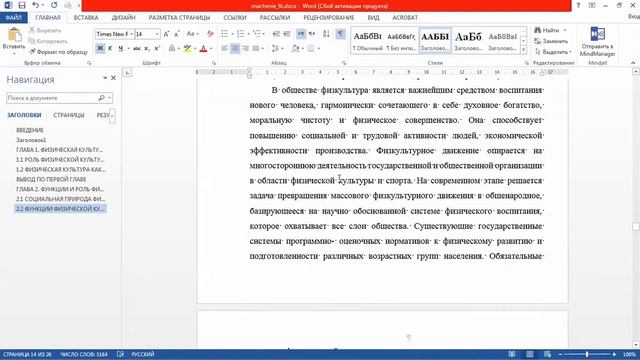Click the search magnifier in navigation pane
This screenshot has width=640, height=360.
point(101,98)
